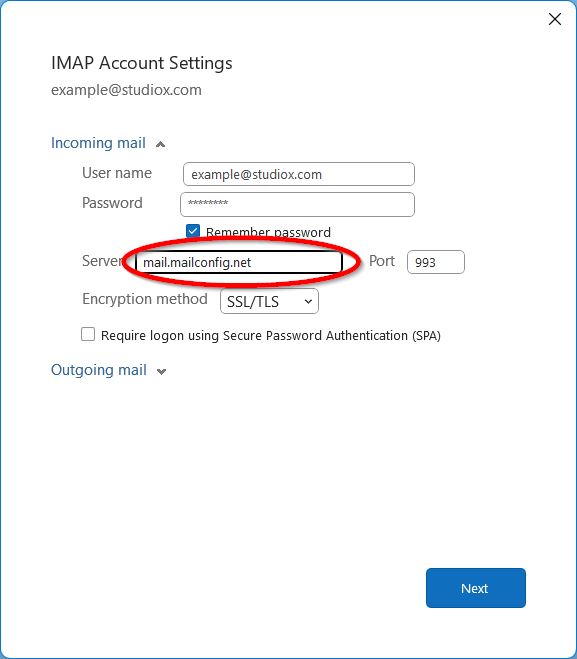Click the Incoming mail heading

pos(98,143)
